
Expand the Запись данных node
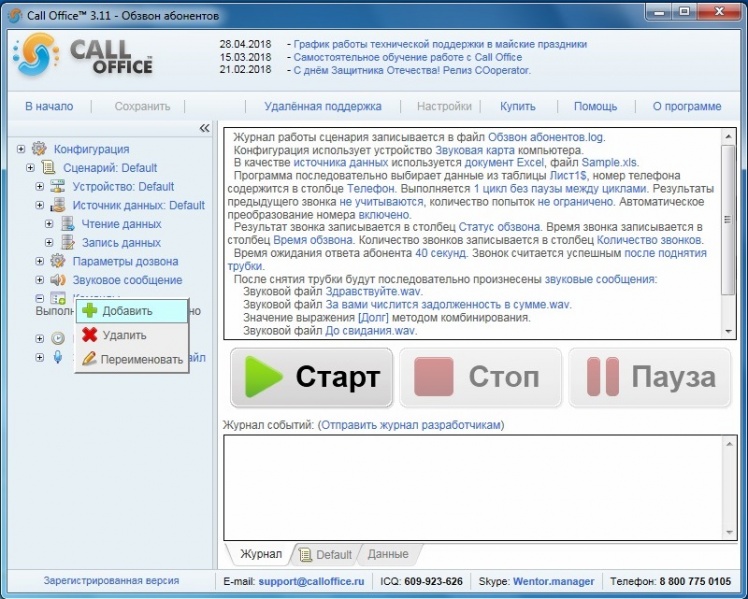tap(49, 242)
